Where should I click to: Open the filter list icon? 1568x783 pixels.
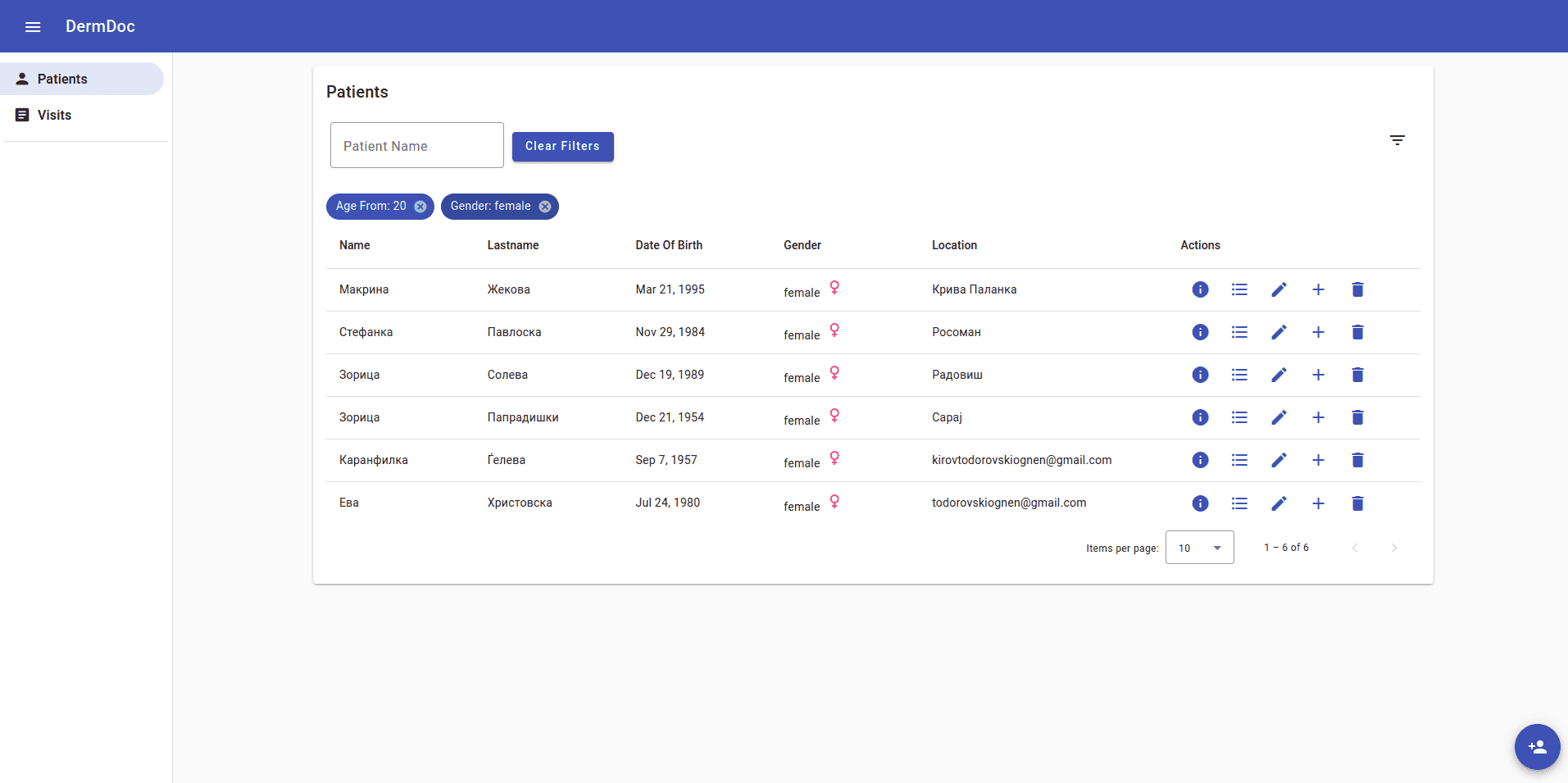click(x=1397, y=140)
